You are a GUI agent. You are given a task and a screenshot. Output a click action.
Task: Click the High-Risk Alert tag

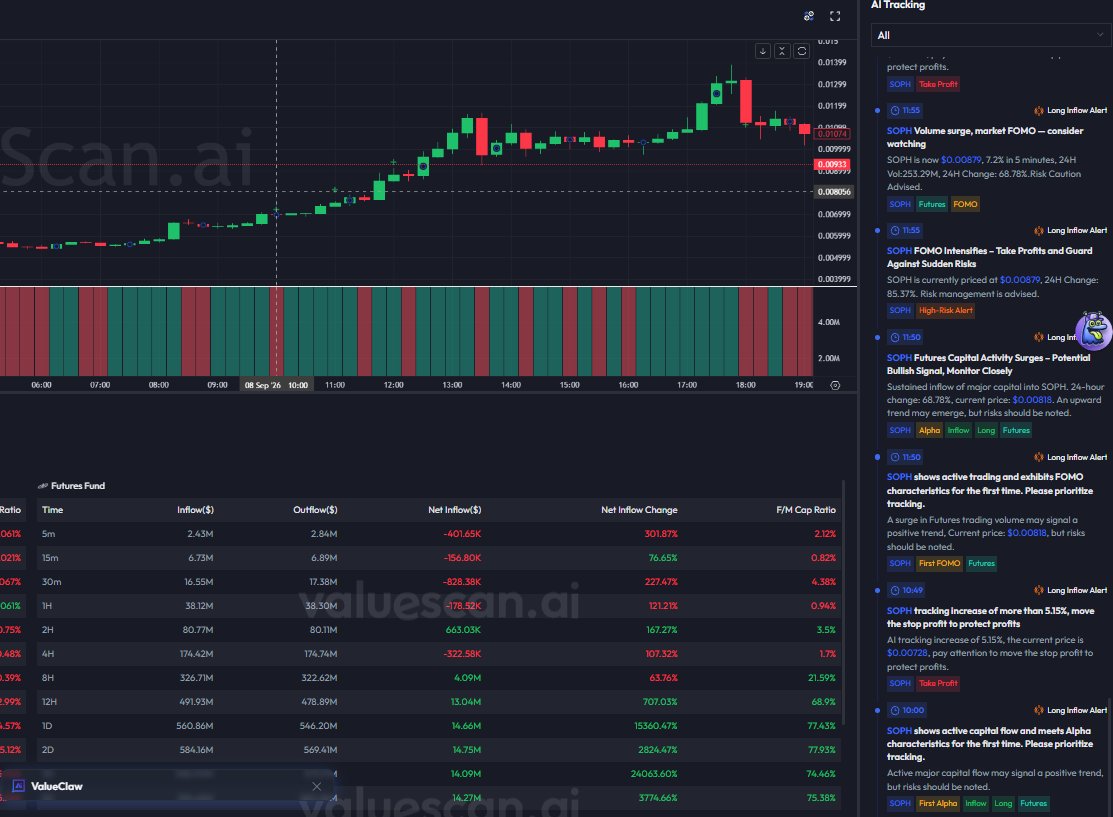[945, 310]
